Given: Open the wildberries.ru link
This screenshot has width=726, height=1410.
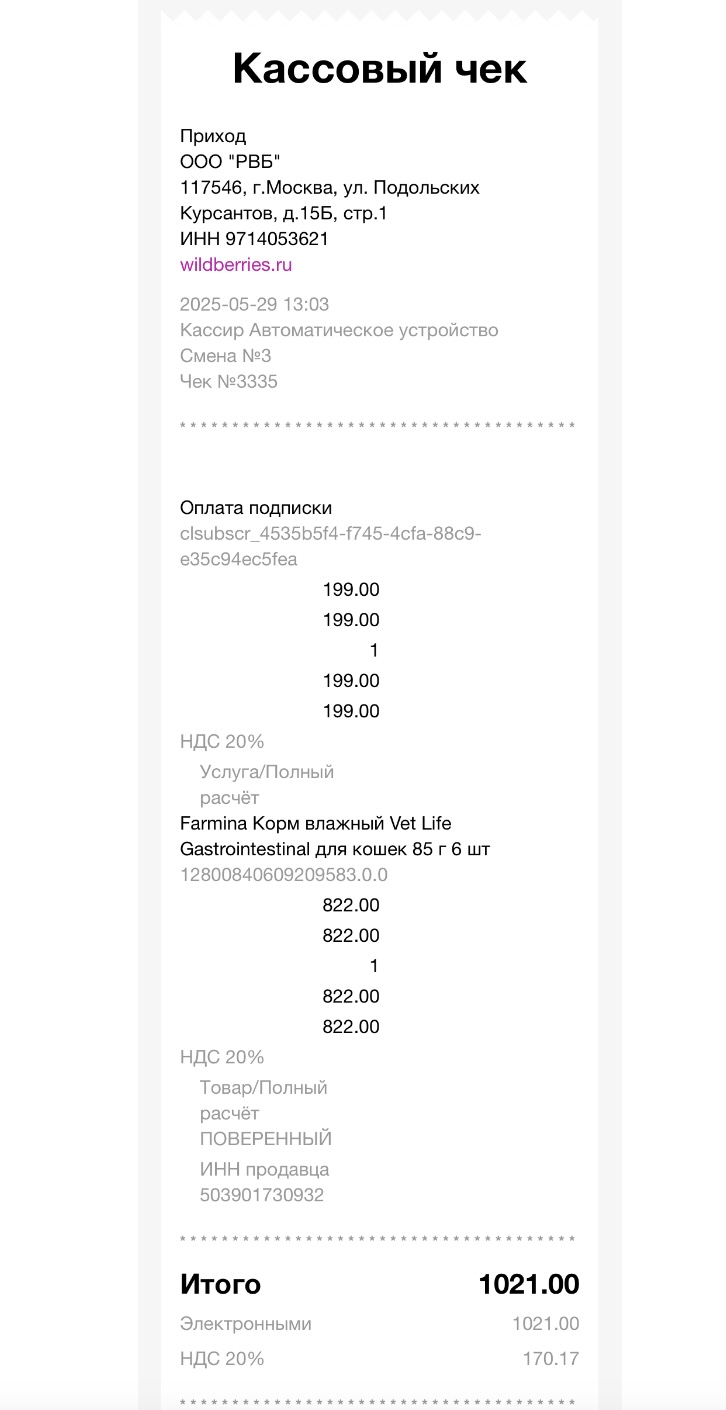Looking at the screenshot, I should tap(236, 265).
